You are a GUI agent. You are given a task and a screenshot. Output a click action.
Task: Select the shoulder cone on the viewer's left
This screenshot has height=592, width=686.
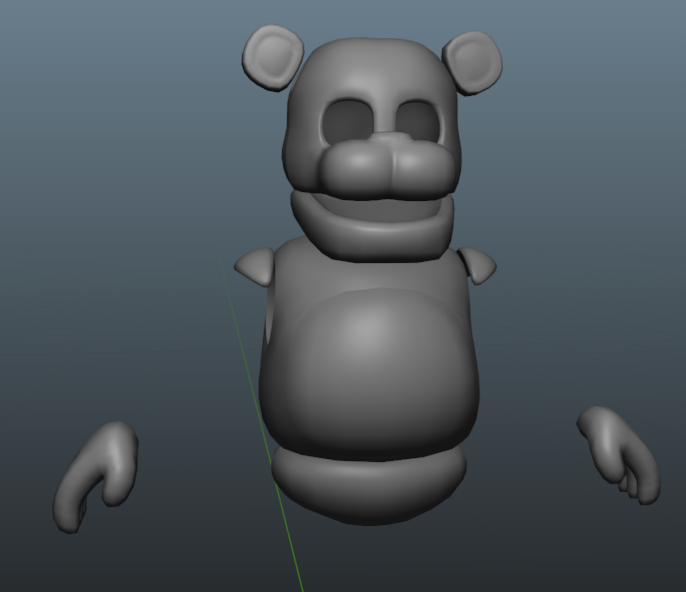[256, 266]
